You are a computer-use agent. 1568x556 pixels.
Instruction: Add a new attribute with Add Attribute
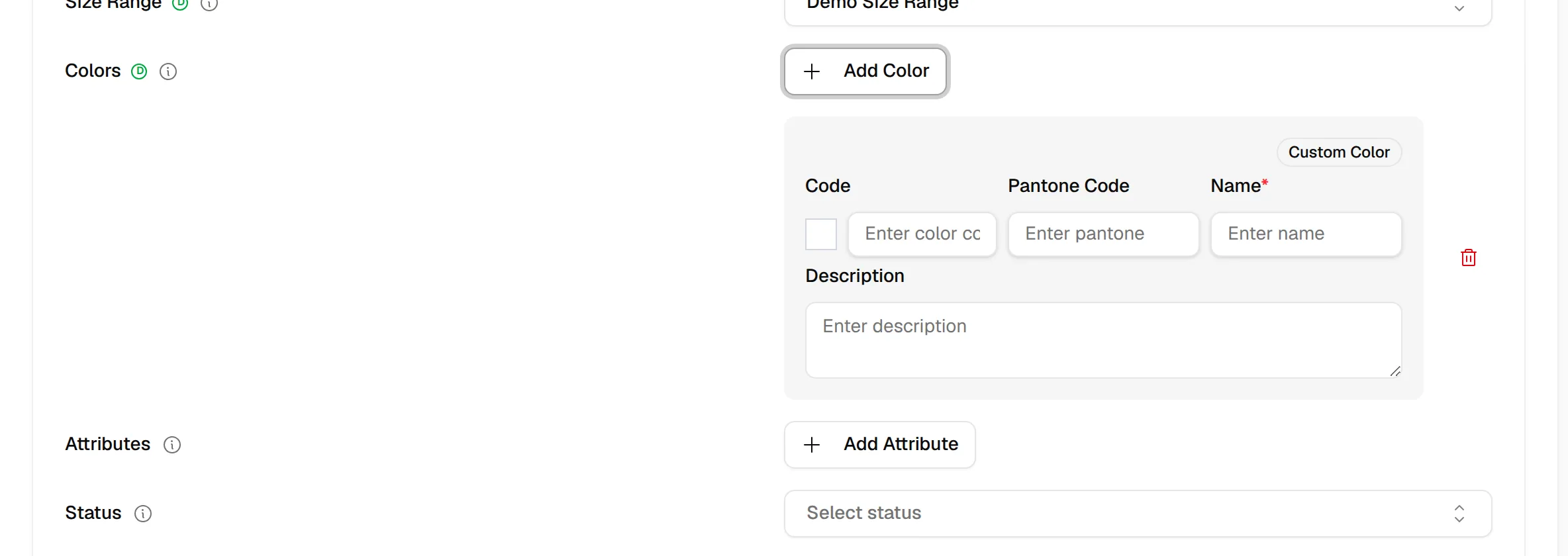point(880,445)
